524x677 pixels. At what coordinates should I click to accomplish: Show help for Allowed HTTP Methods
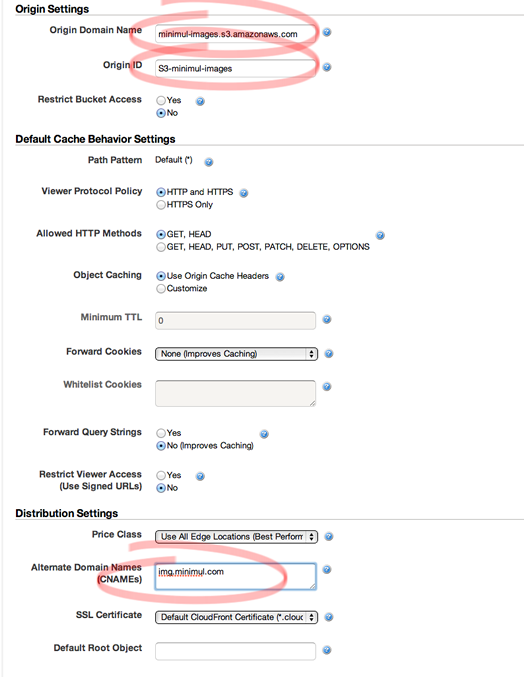point(380,235)
